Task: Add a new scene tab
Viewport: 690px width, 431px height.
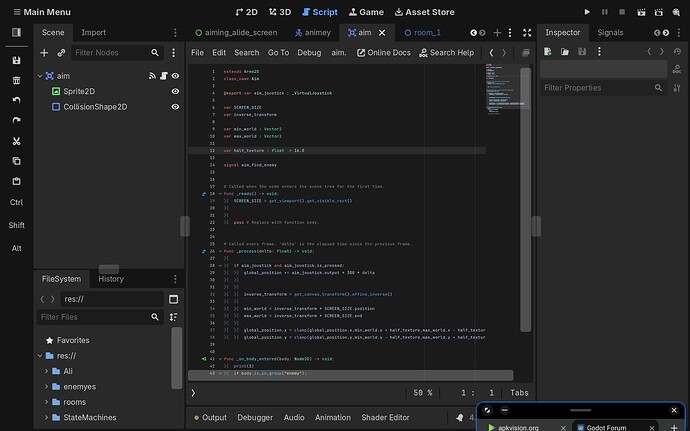Action: (x=497, y=33)
